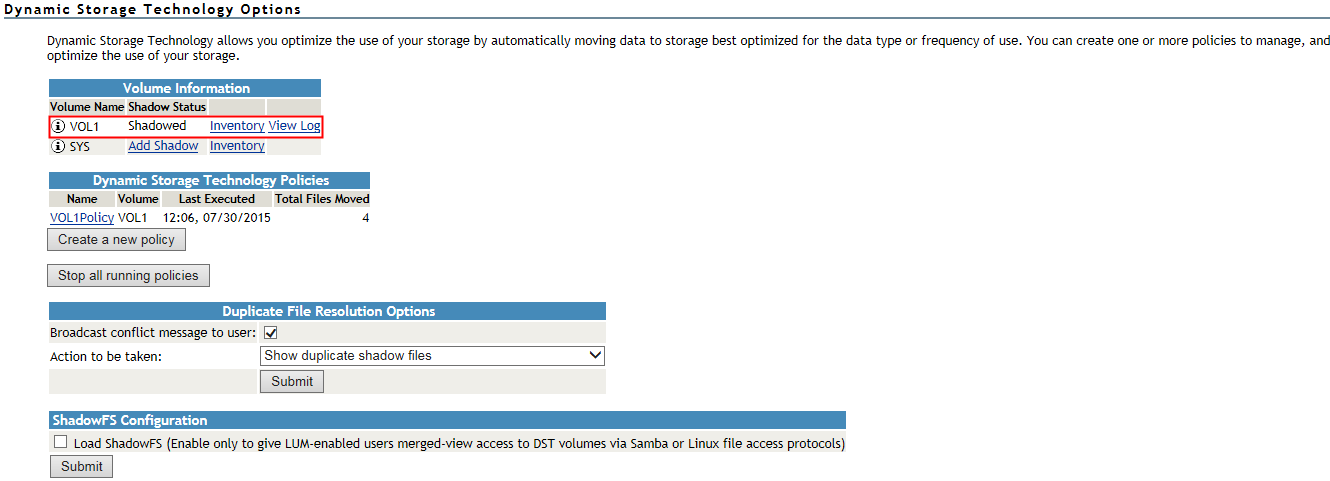
Task: Open the View Log link for VOL1
Action: pos(294,126)
